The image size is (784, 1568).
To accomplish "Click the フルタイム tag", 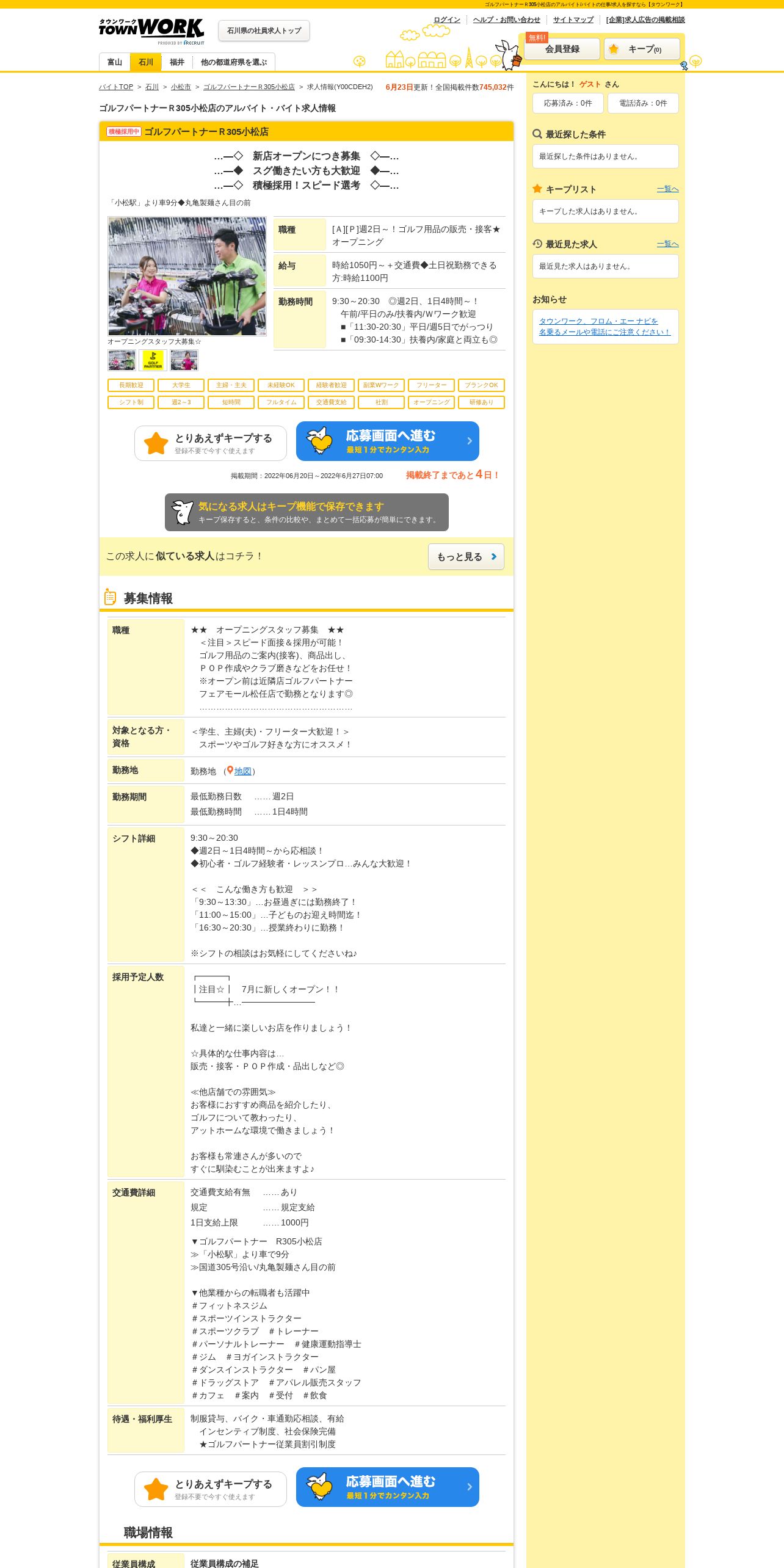I will click(x=281, y=402).
